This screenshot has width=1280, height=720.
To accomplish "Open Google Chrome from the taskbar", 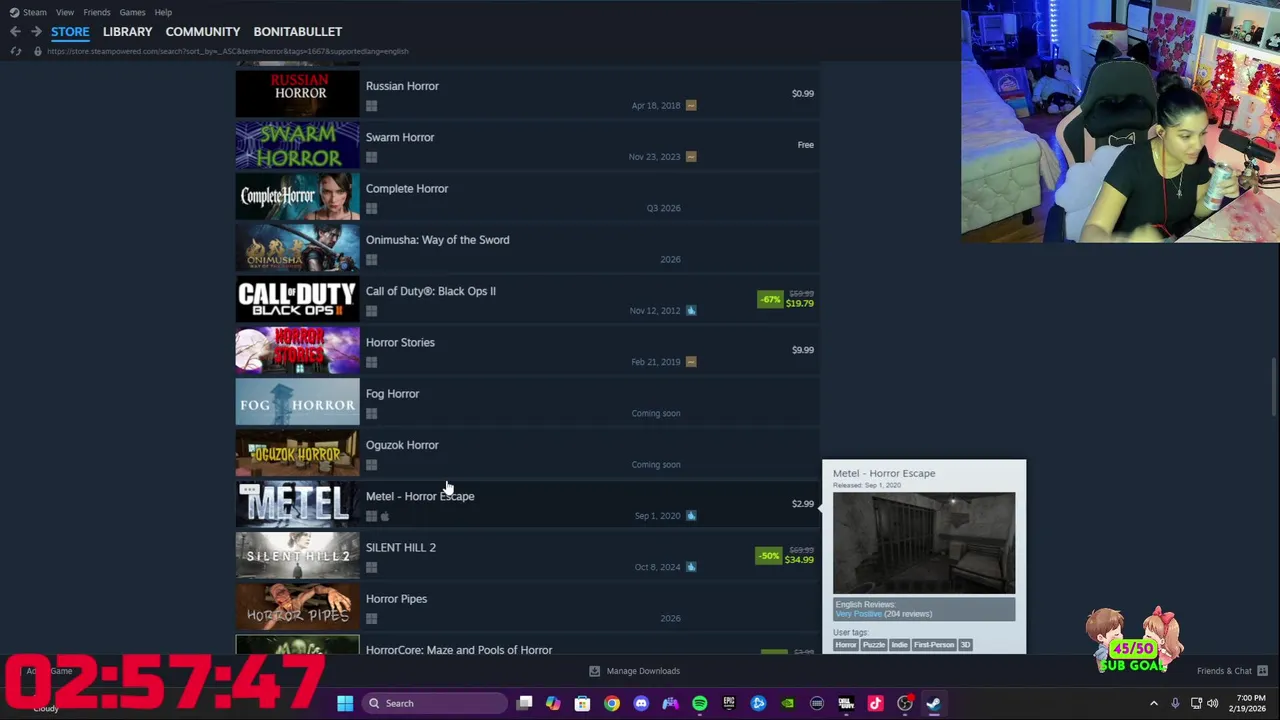I will (x=612, y=703).
